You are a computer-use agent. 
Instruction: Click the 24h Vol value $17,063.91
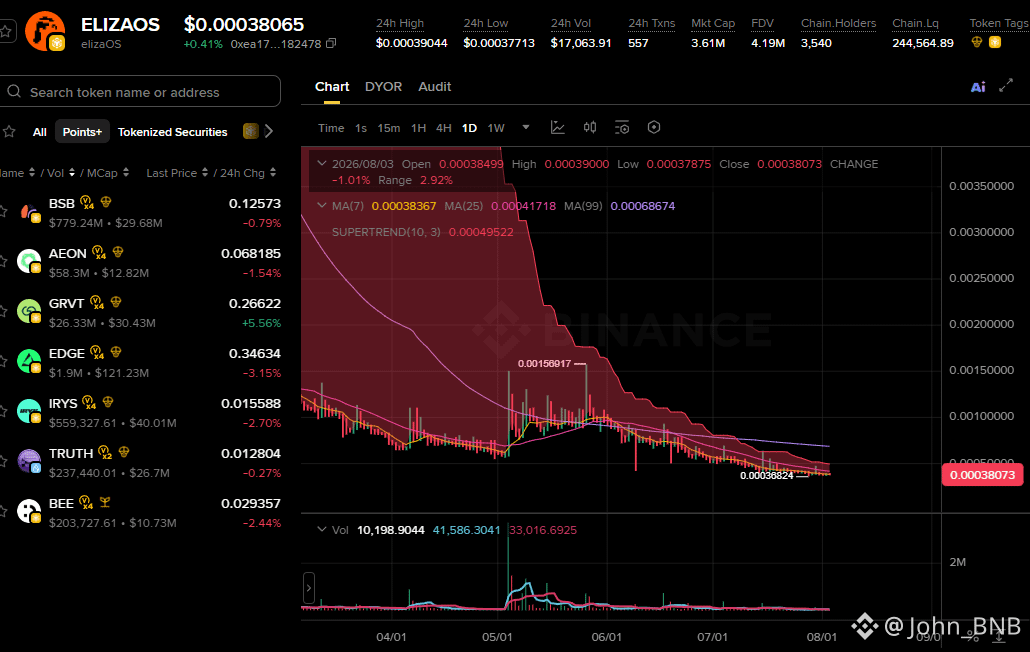pyautogui.click(x=581, y=43)
